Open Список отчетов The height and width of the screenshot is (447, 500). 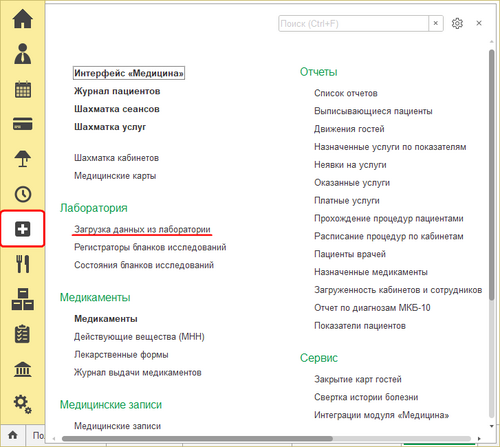[346, 93]
